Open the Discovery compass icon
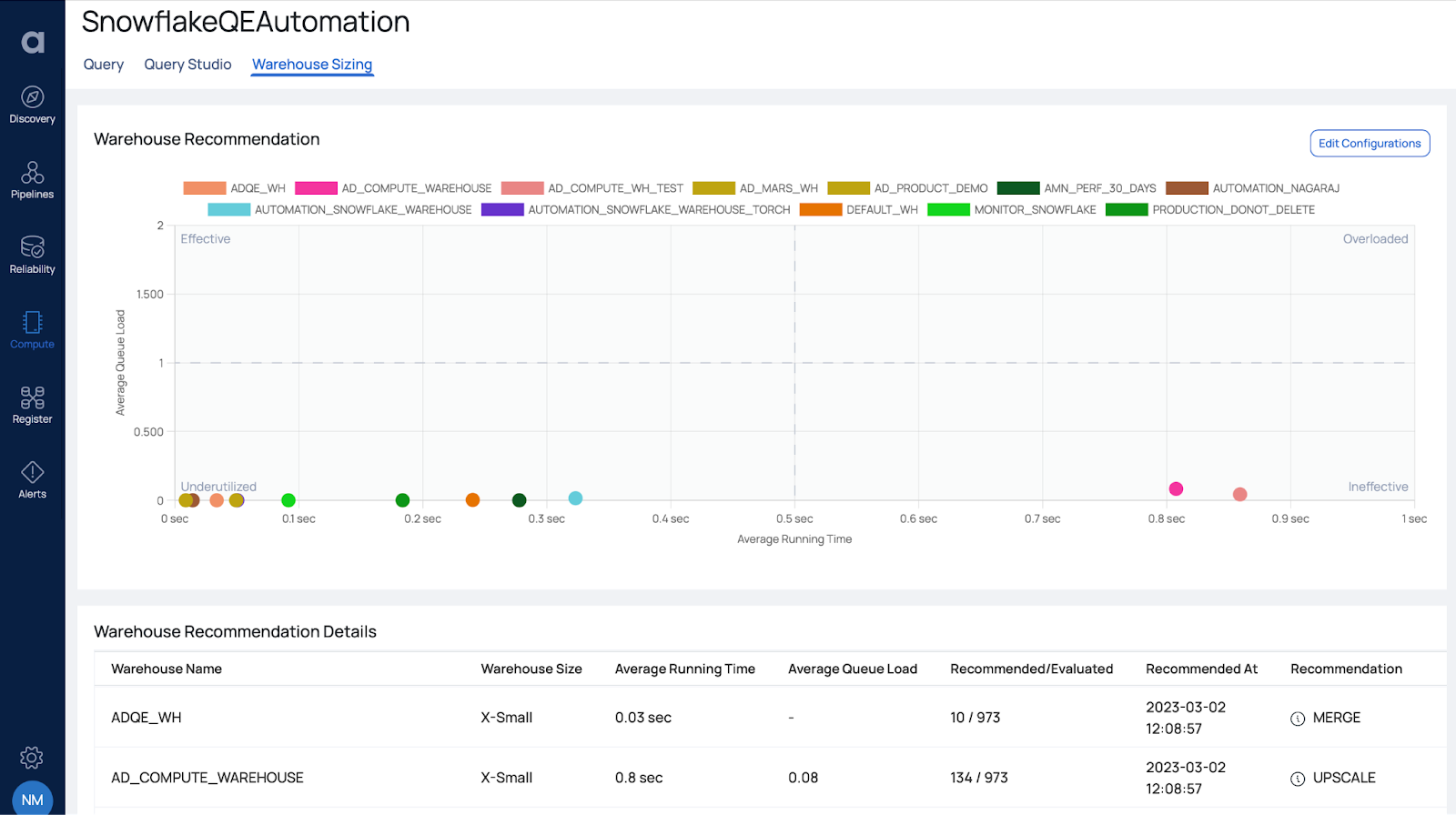This screenshot has height=815, width=1456. [x=33, y=97]
